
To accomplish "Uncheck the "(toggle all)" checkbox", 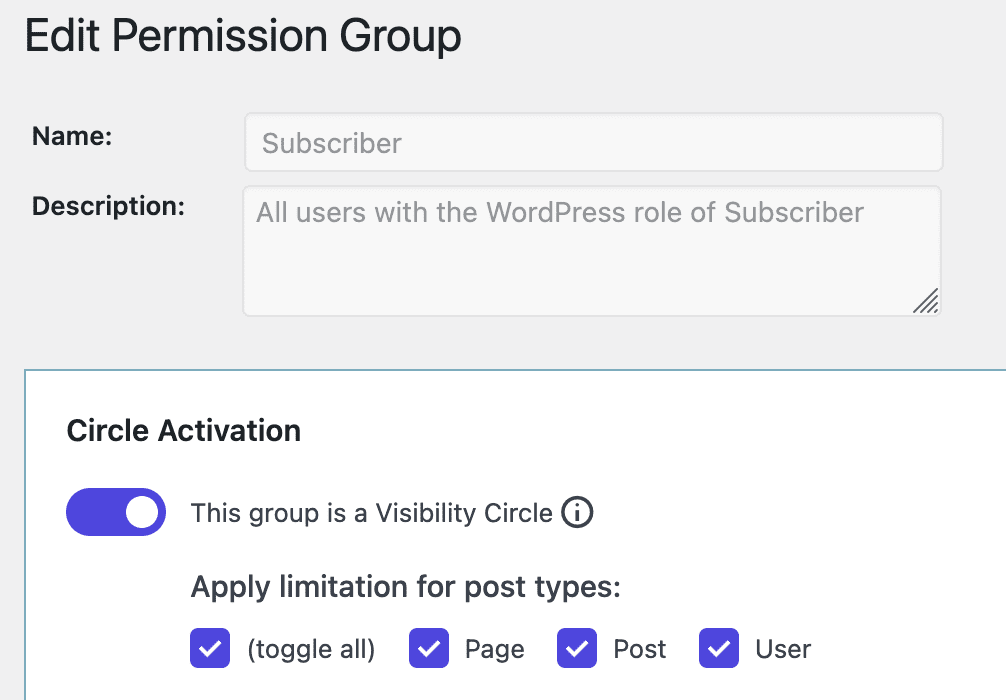I will [x=208, y=648].
